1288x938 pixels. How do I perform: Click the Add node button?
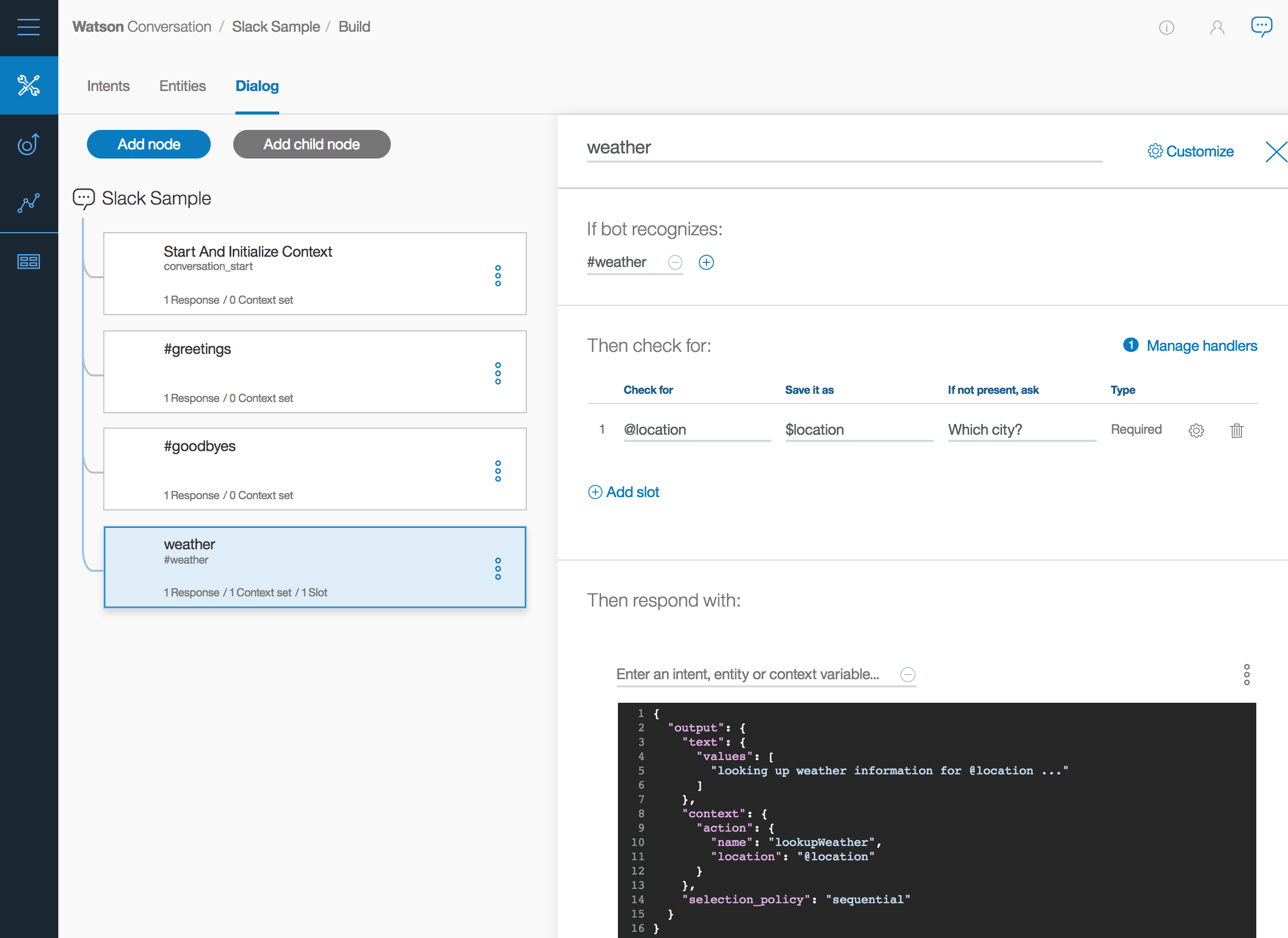coord(149,144)
